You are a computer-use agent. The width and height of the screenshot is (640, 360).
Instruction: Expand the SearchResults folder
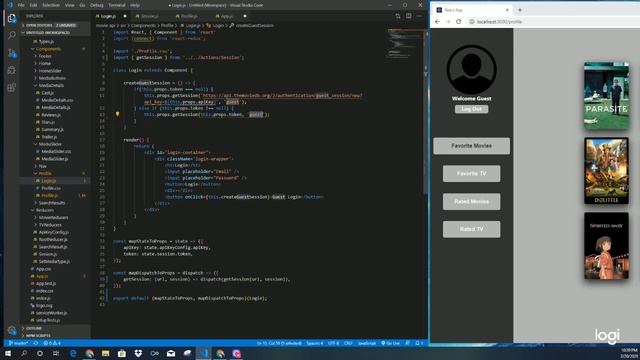tap(51, 203)
